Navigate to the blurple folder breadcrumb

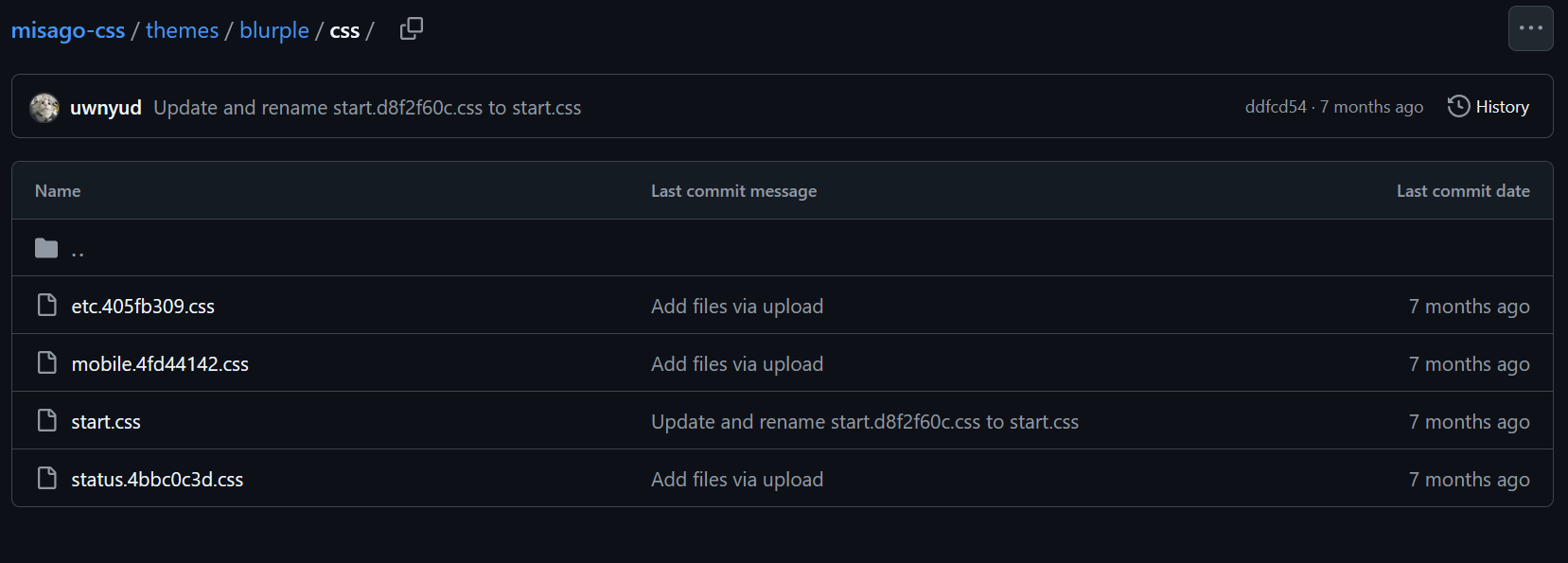274,30
